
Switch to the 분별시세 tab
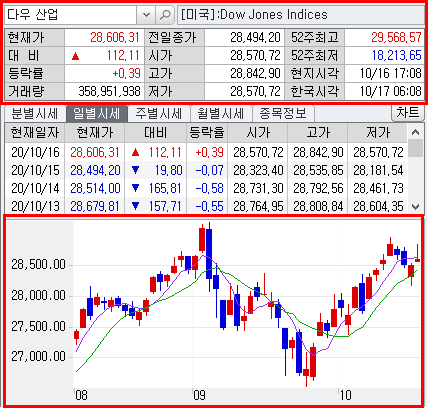pos(35,114)
